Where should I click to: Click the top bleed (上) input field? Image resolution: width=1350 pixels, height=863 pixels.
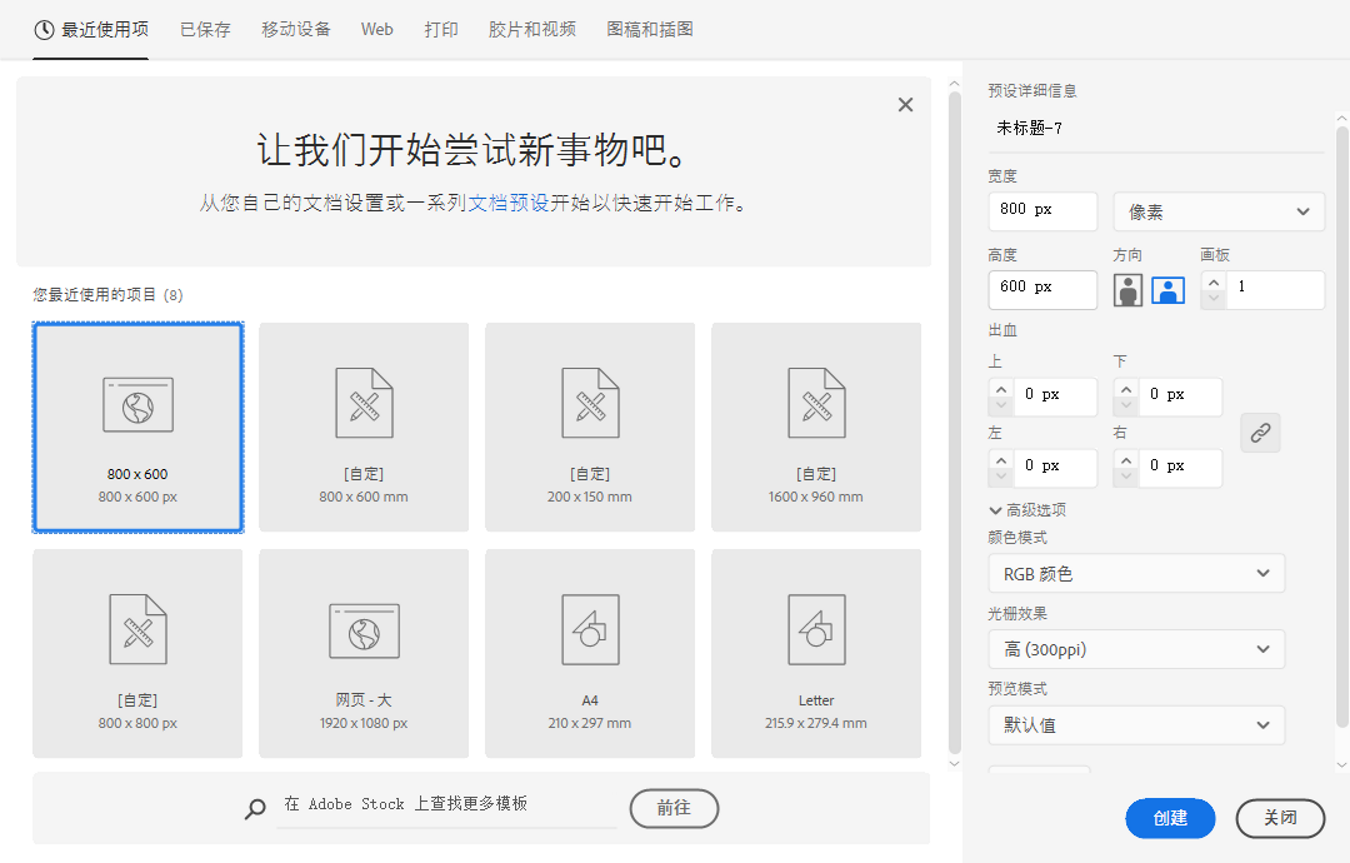pos(1055,396)
